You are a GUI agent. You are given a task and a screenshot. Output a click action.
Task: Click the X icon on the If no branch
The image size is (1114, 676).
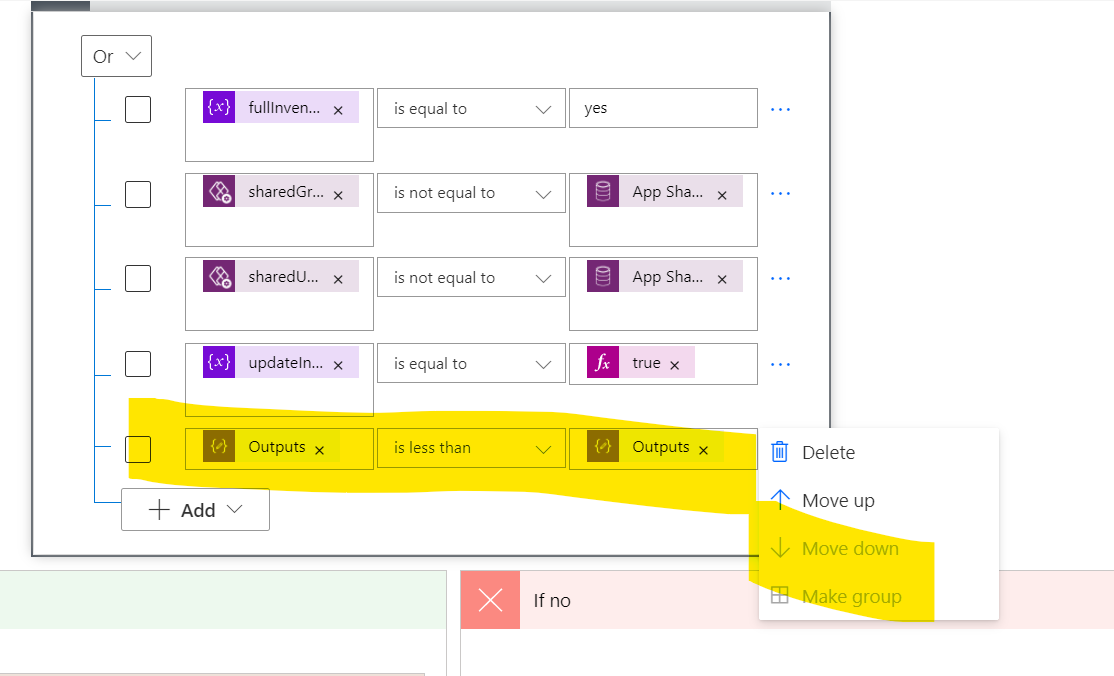[489, 600]
